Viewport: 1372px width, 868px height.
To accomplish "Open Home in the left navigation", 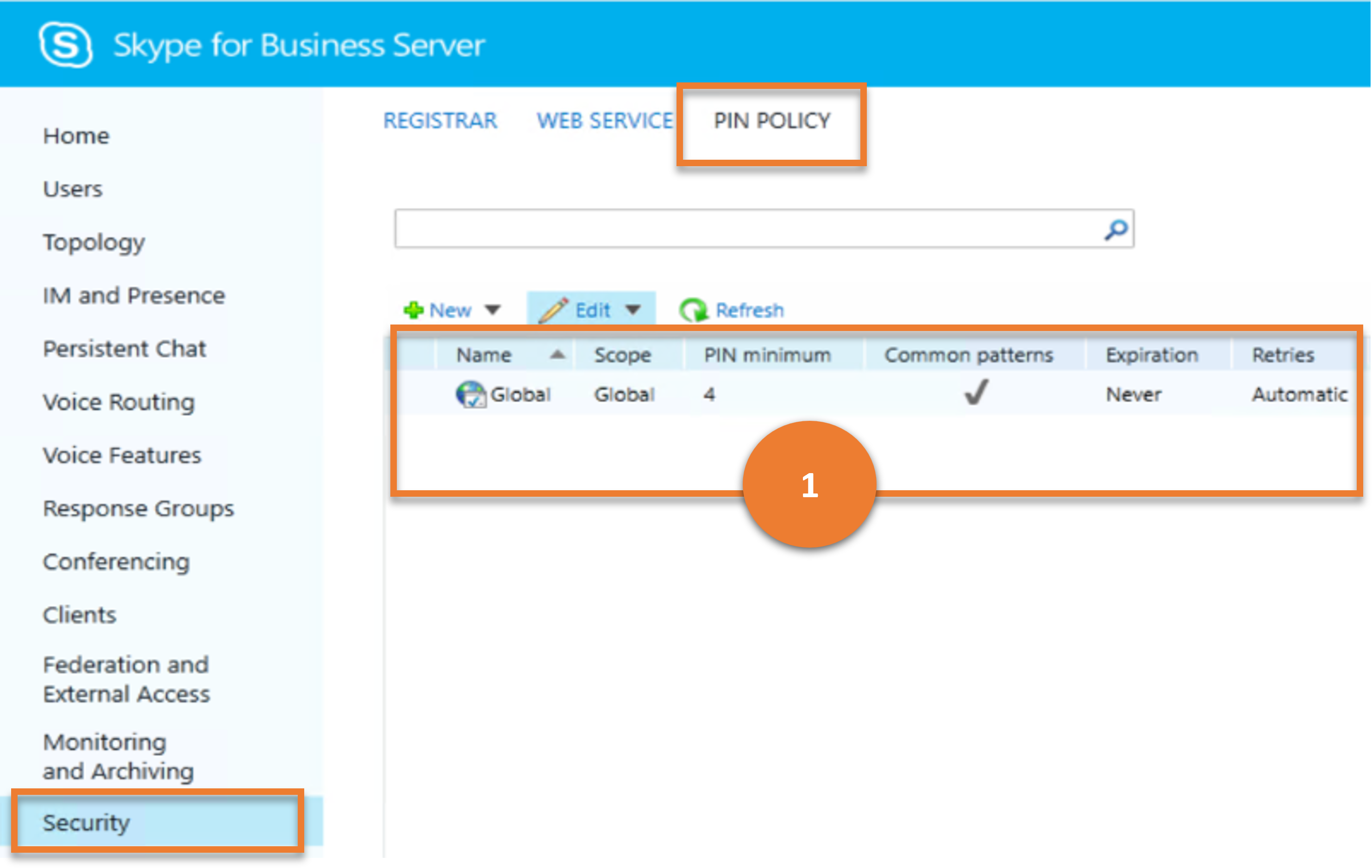I will [x=76, y=136].
